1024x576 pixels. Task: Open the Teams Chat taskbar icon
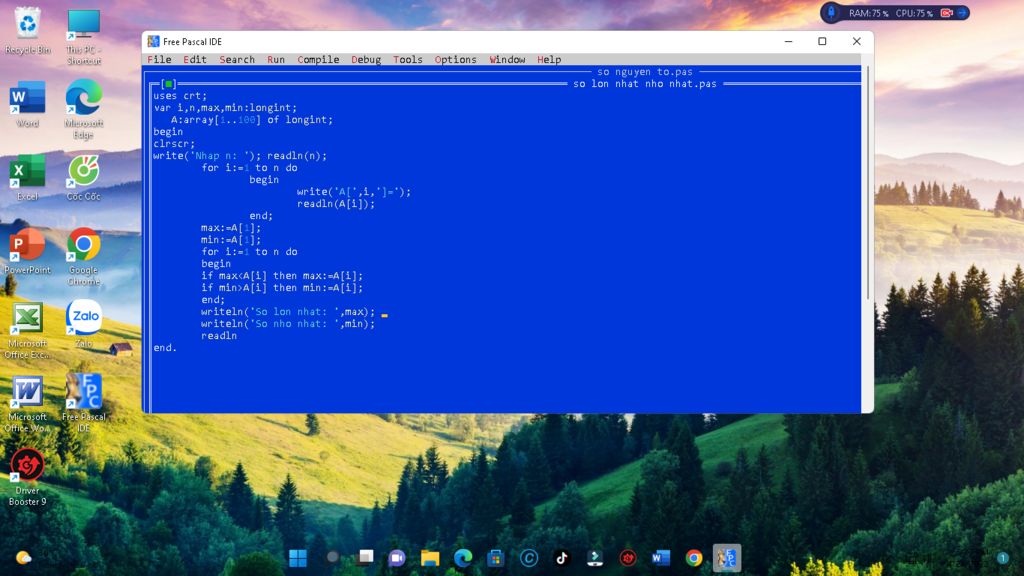coord(396,558)
